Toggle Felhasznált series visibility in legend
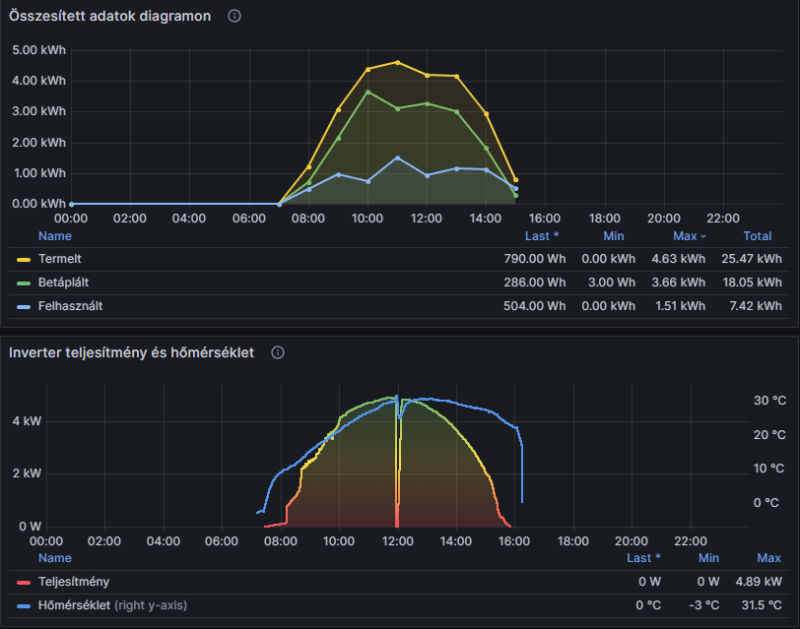800x629 pixels. (70, 306)
